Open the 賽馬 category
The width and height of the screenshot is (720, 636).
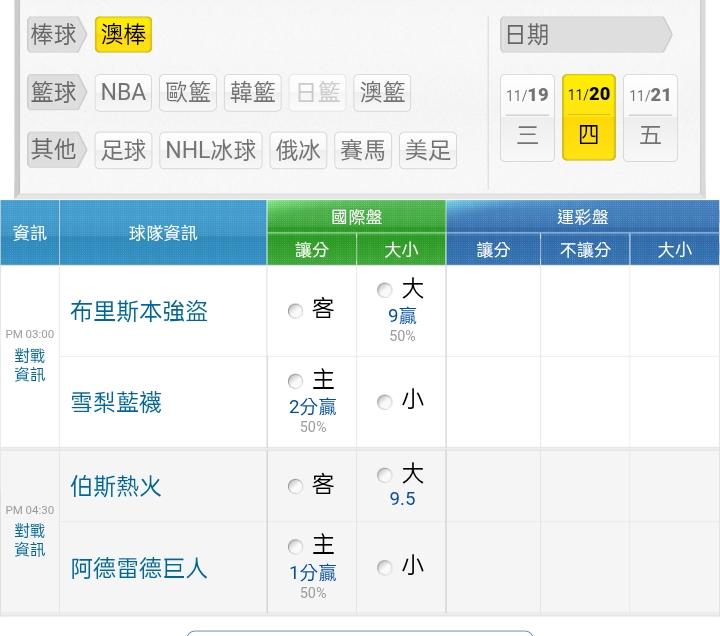[362, 150]
